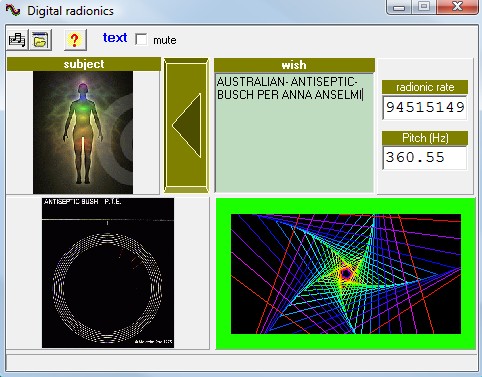Click the Antiseptic Bush circle image
The width and height of the screenshot is (482, 377).
click(108, 273)
